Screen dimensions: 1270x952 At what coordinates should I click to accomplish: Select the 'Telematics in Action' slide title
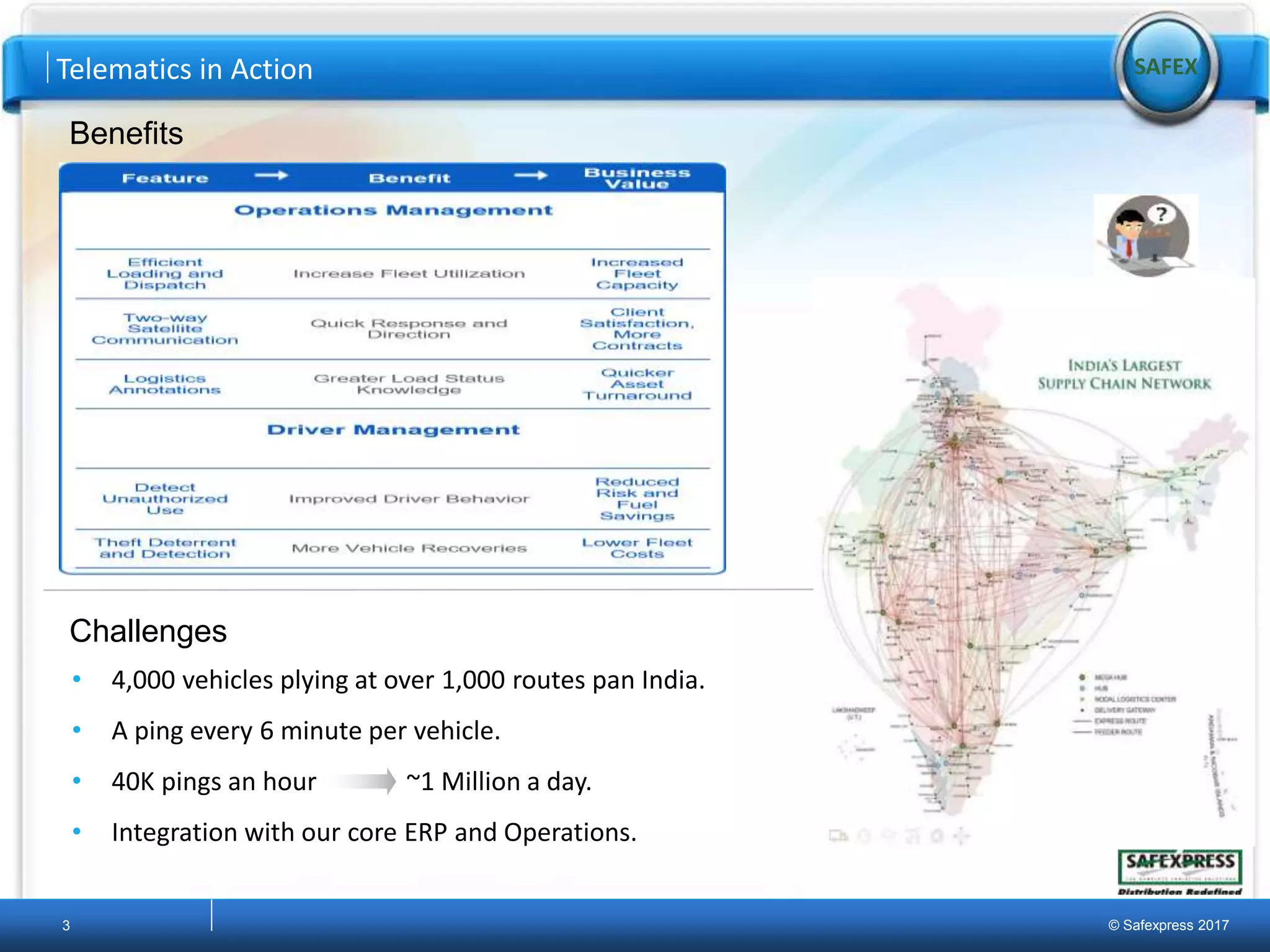point(185,69)
